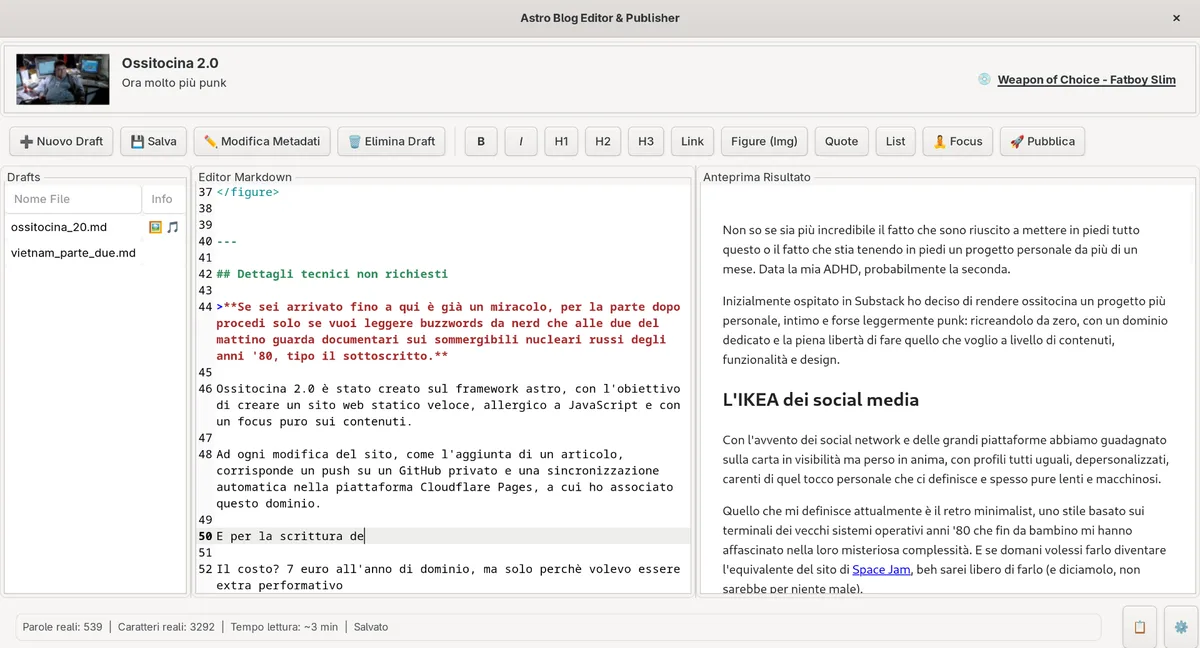Insert a Quote block

click(x=841, y=141)
